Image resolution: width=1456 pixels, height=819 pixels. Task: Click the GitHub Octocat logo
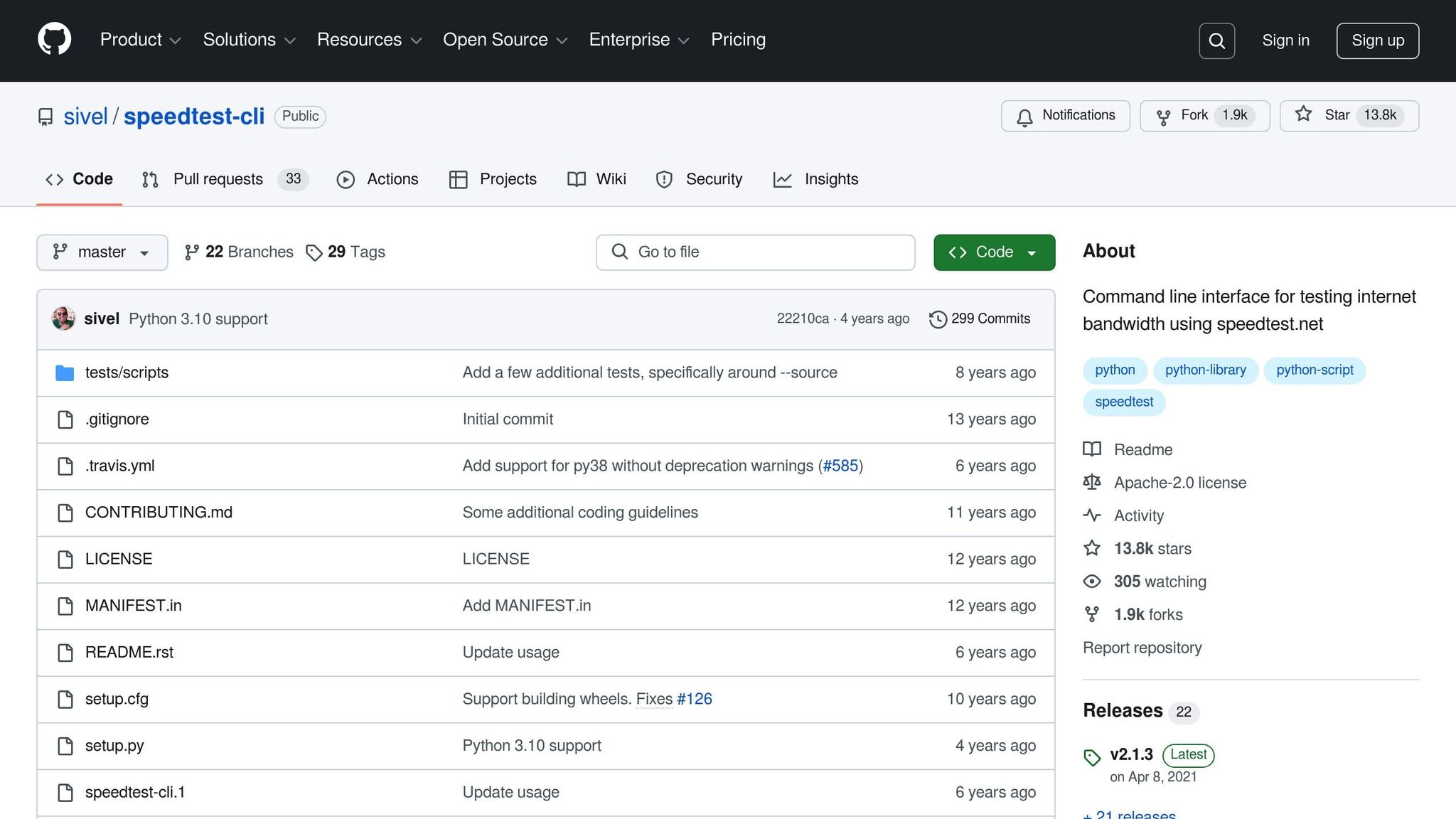click(x=54, y=39)
